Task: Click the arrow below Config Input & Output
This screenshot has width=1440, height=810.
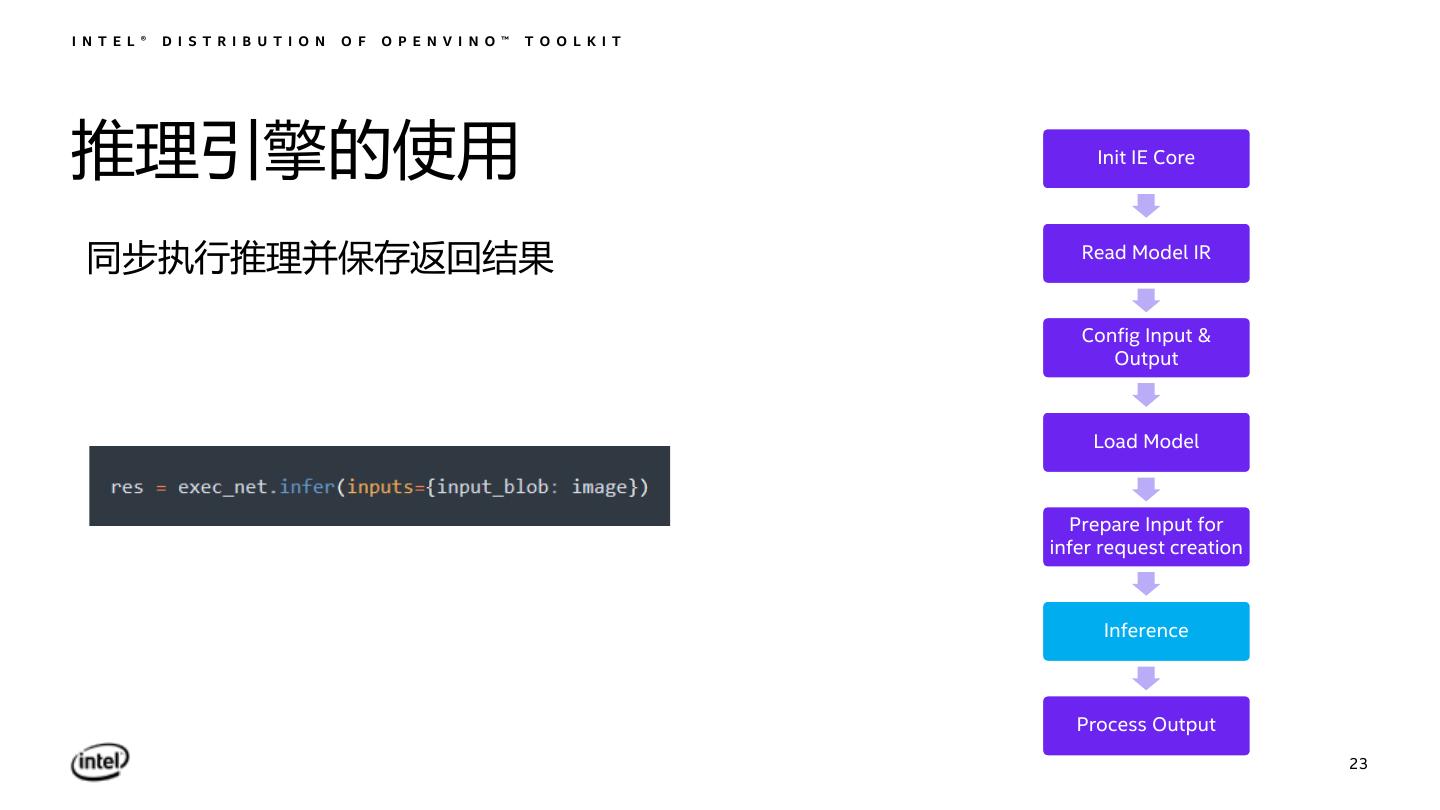Action: 1146,395
